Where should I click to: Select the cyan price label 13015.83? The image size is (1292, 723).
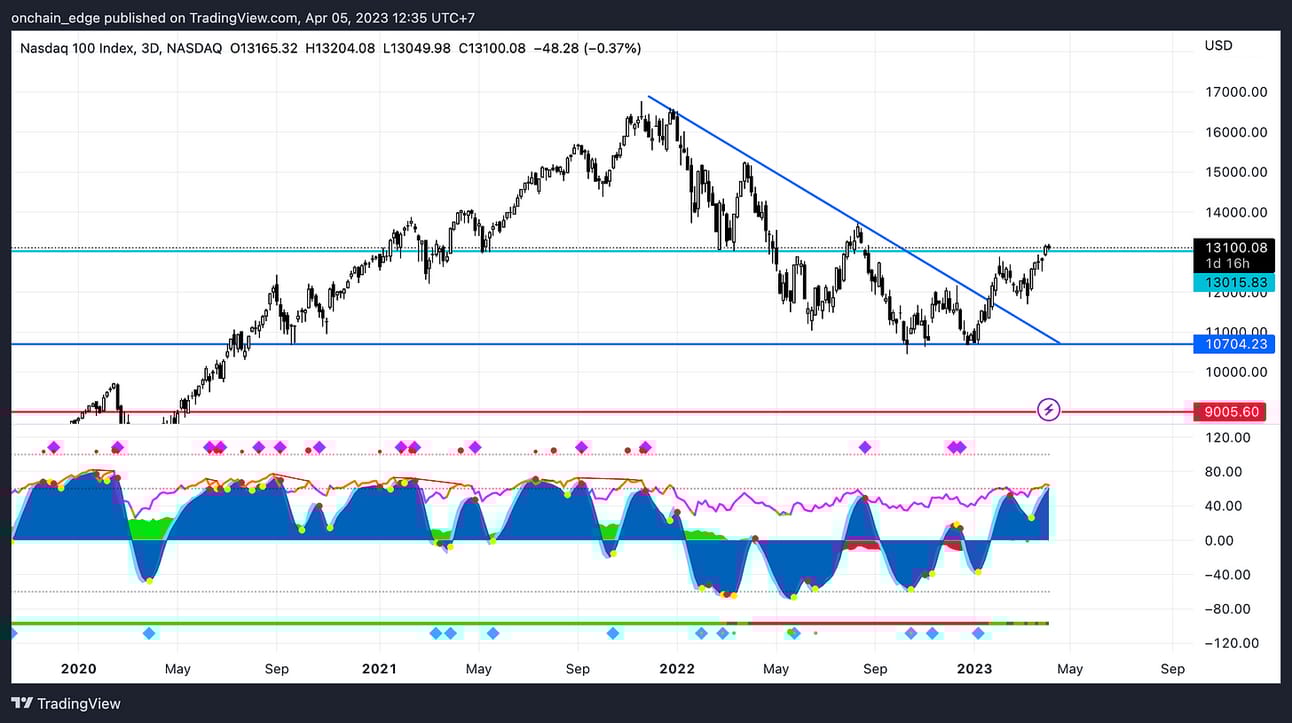(1235, 283)
